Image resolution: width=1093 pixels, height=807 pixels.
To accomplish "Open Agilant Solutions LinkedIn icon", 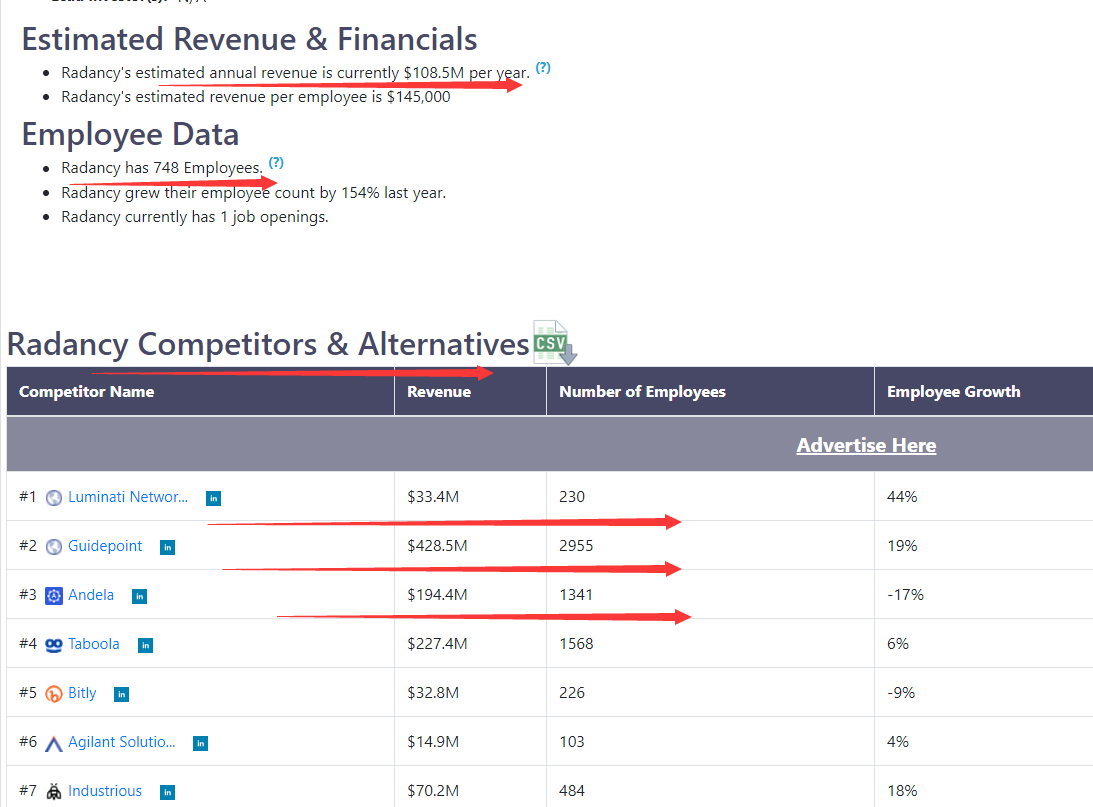I will pyautogui.click(x=200, y=744).
